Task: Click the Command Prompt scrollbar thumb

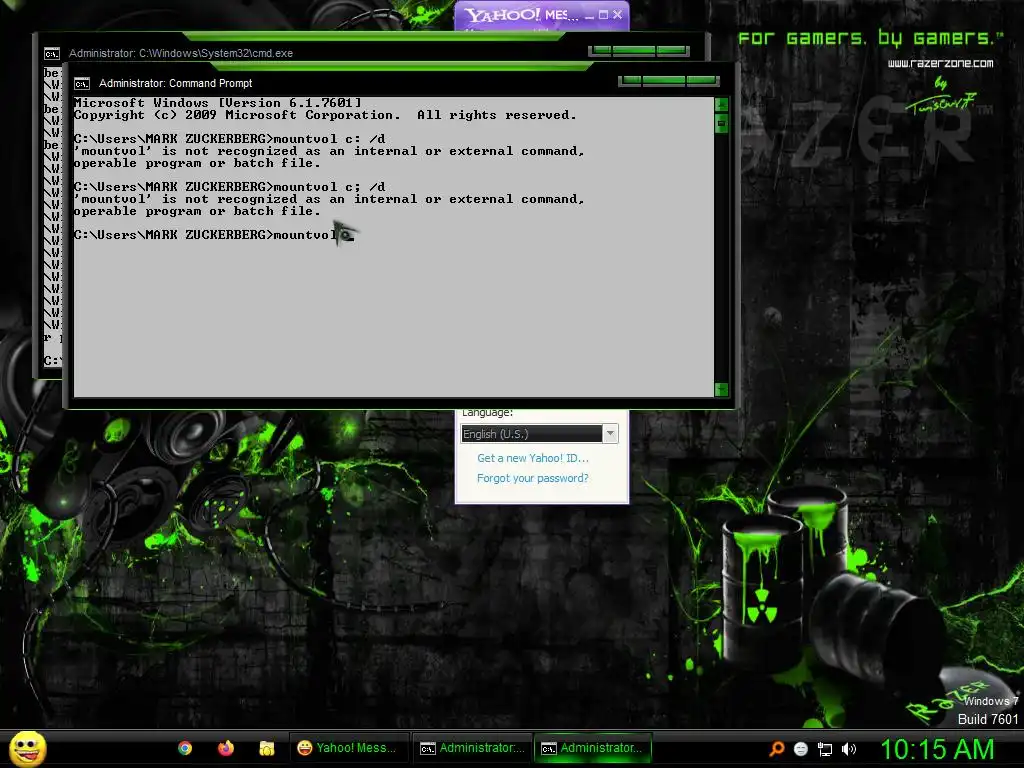Action: [x=722, y=123]
